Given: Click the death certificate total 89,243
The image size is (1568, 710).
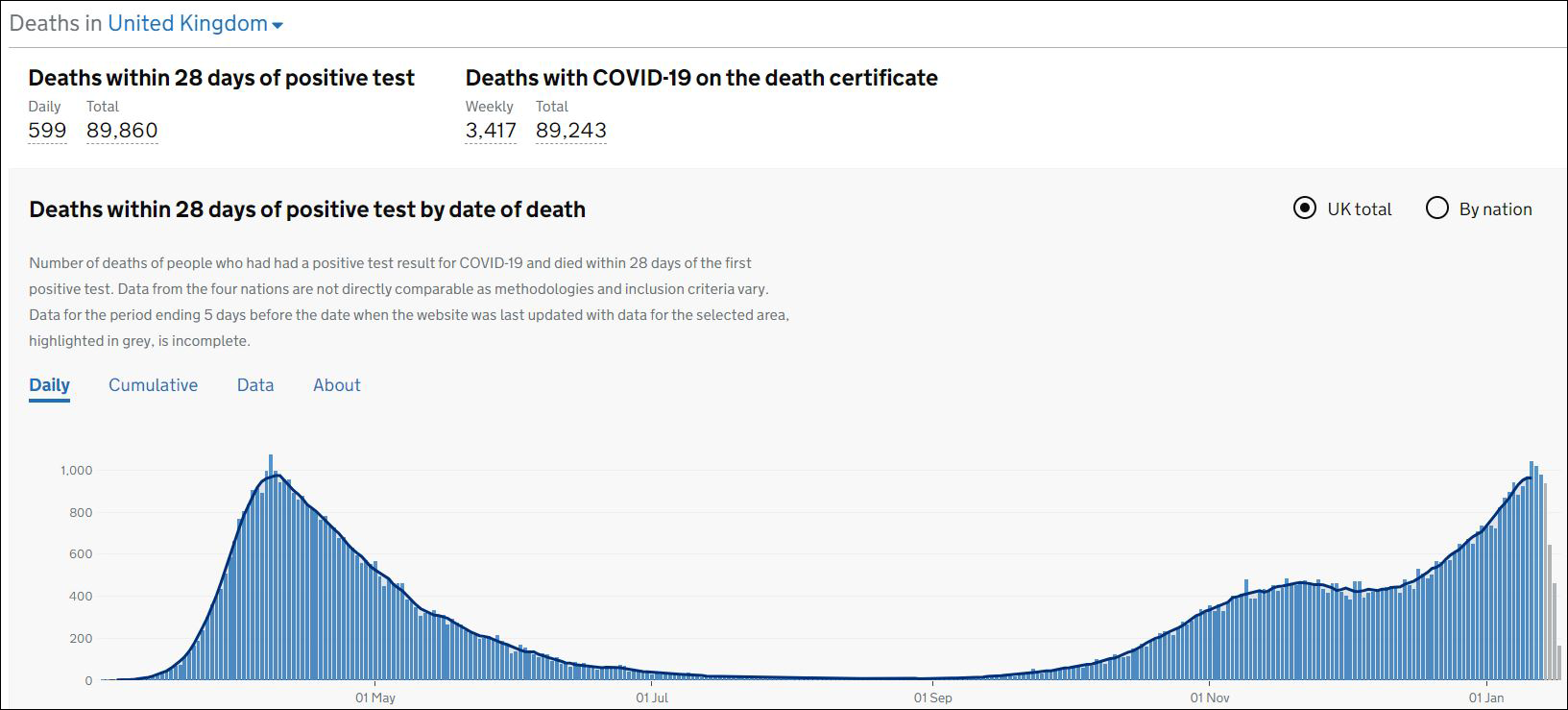Looking at the screenshot, I should tap(571, 131).
